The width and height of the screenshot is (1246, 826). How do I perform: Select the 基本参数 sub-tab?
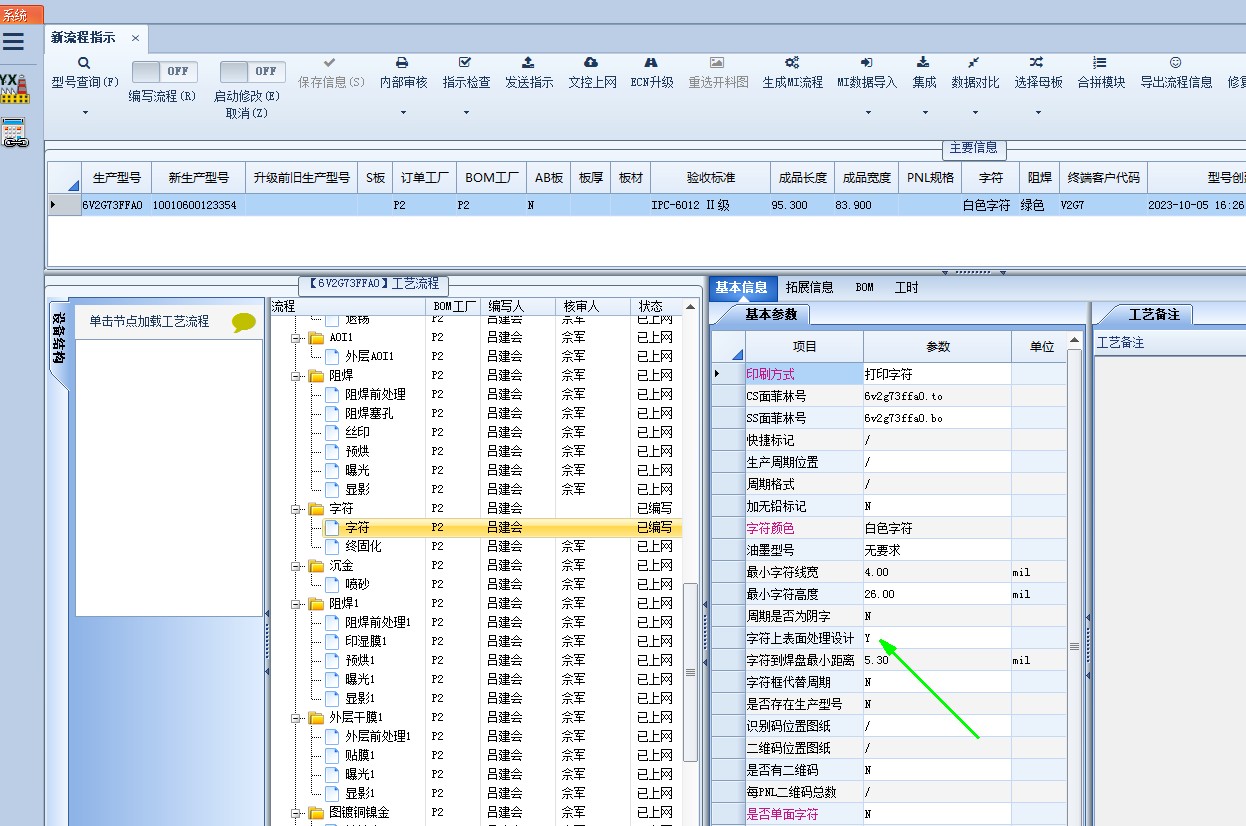[771, 314]
